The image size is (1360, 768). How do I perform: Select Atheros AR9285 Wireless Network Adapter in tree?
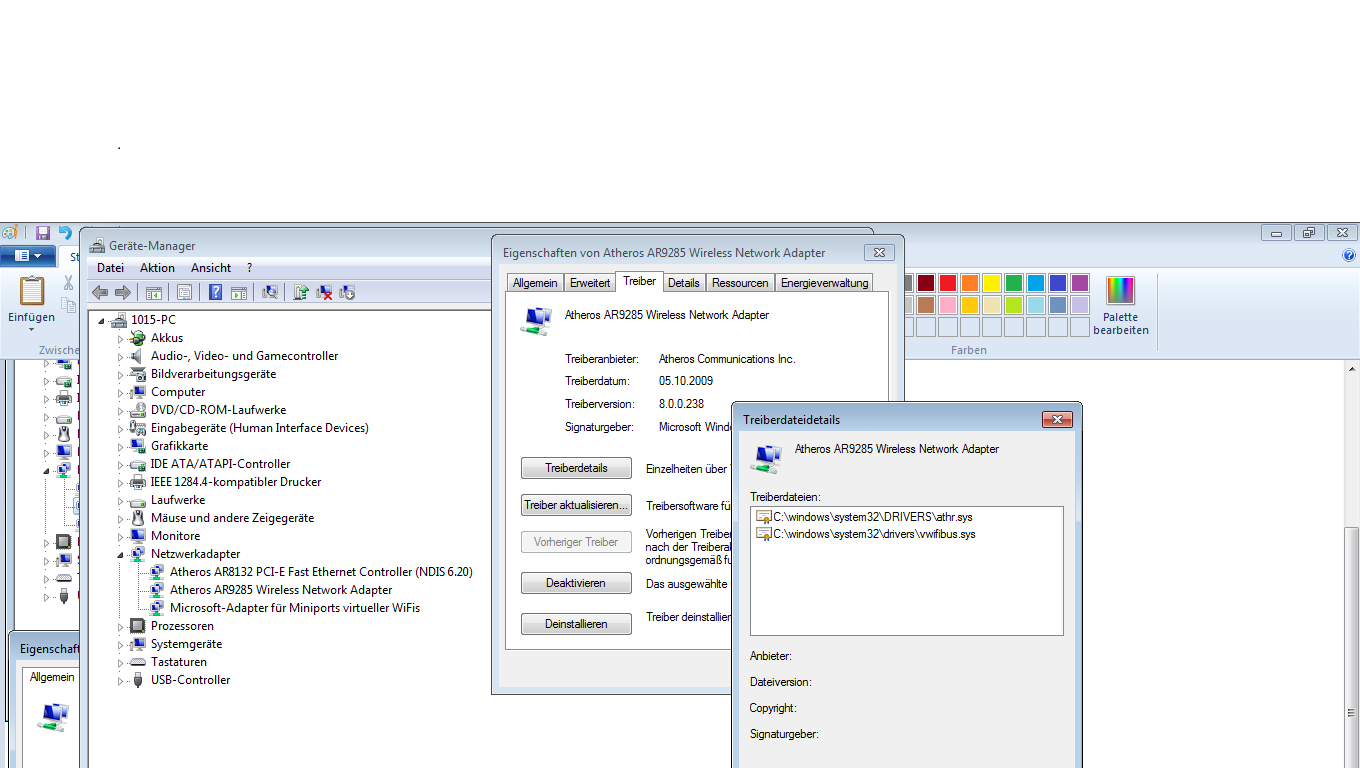281,590
